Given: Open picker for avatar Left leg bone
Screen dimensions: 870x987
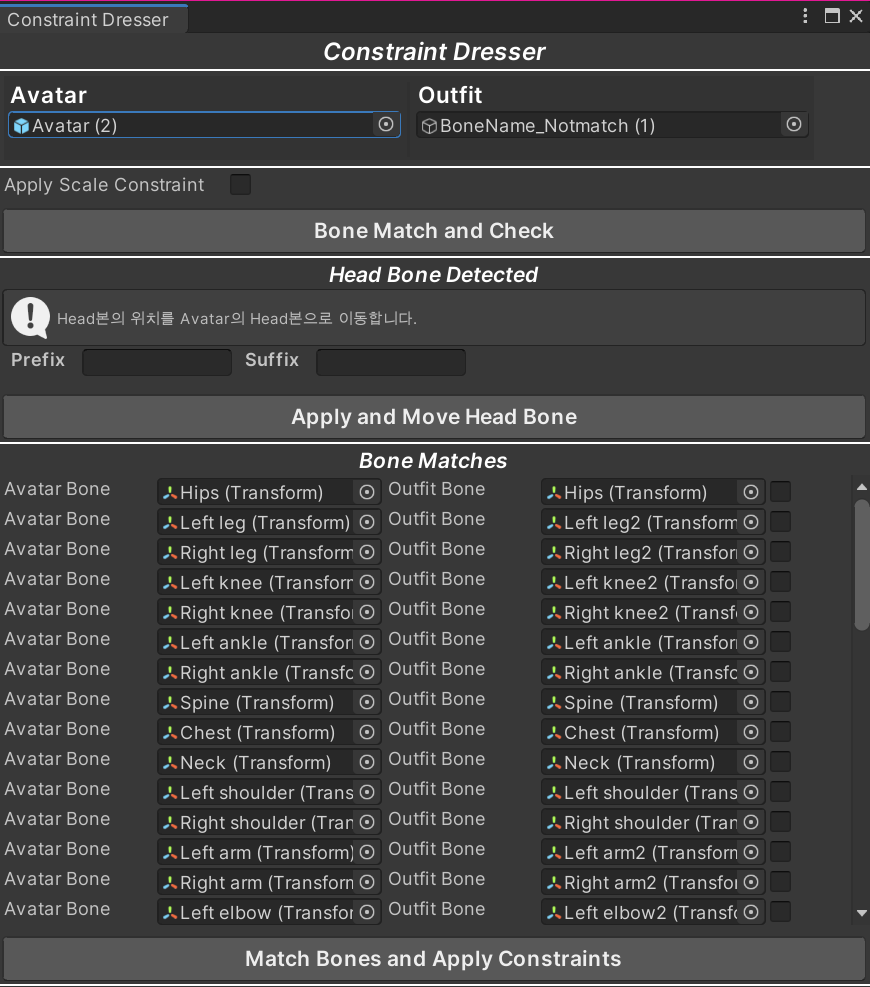Looking at the screenshot, I should click(x=367, y=522).
